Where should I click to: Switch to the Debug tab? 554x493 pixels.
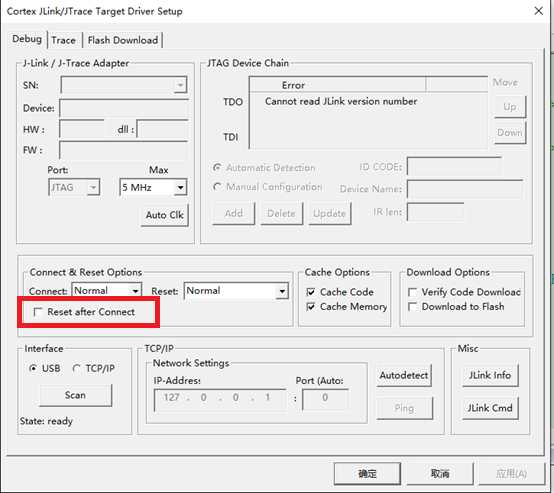point(27,39)
